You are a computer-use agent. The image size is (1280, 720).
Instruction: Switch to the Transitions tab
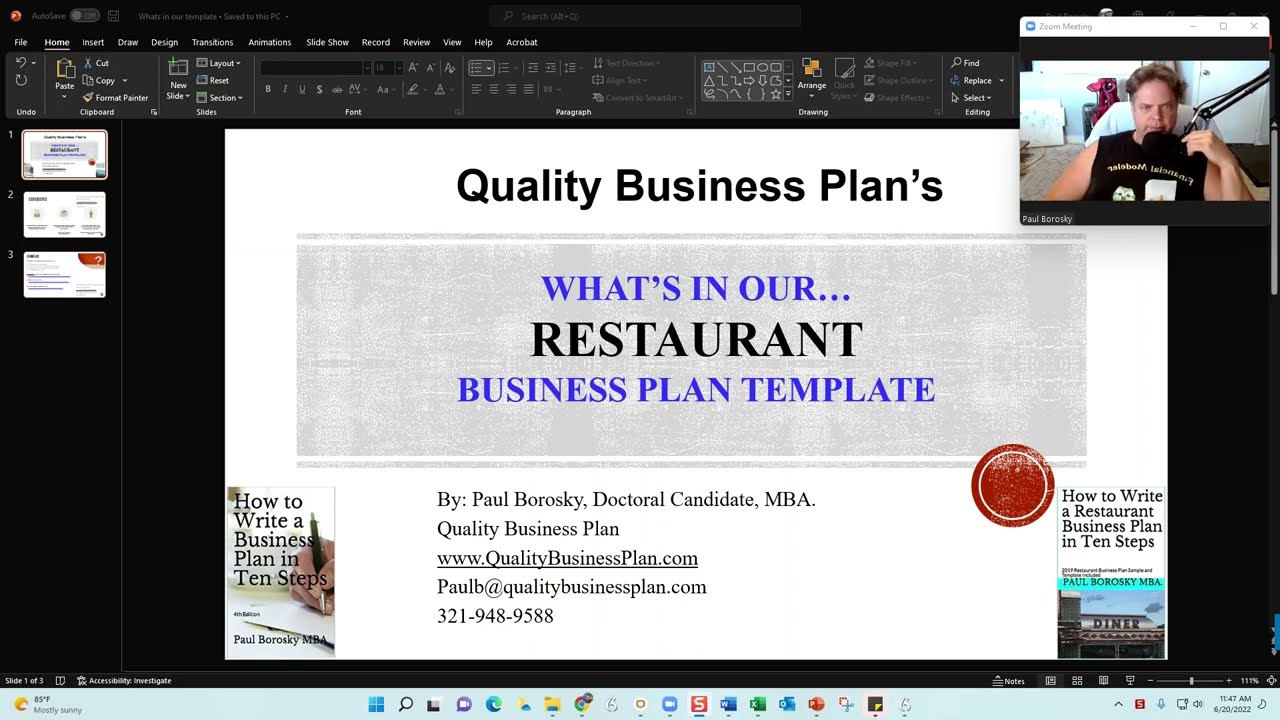[212, 42]
